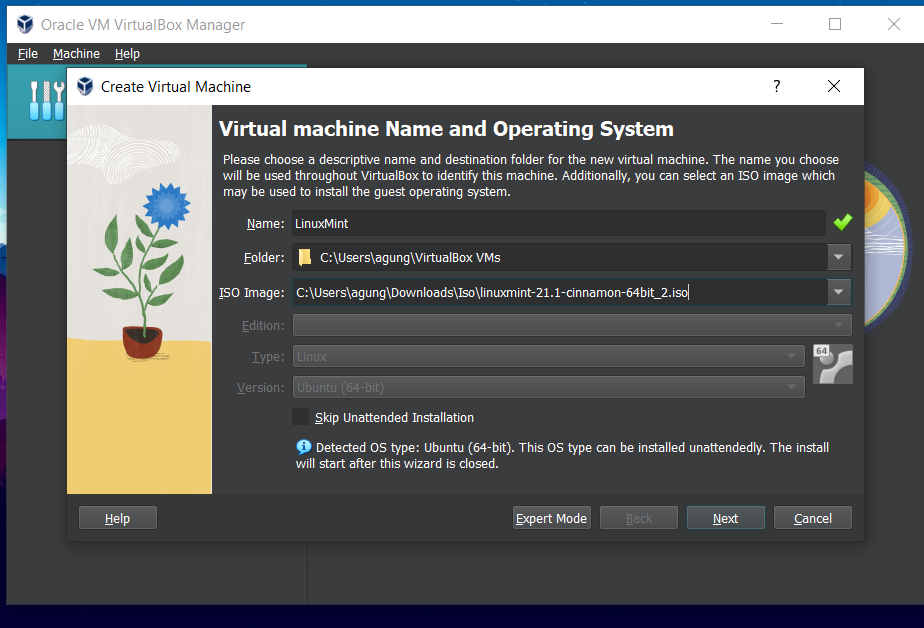Click the VirtualBox cube icon in dialog title
This screenshot has width=924, height=628.
[x=85, y=87]
